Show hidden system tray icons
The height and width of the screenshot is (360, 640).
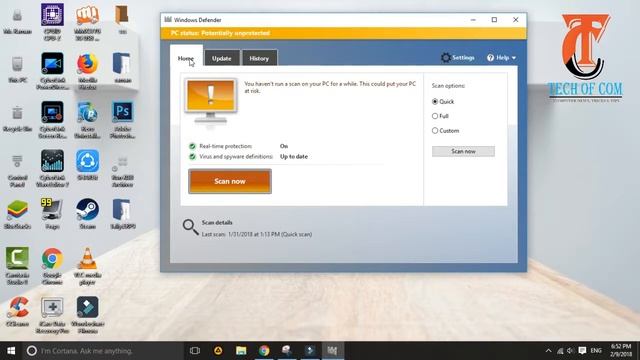[548, 351]
